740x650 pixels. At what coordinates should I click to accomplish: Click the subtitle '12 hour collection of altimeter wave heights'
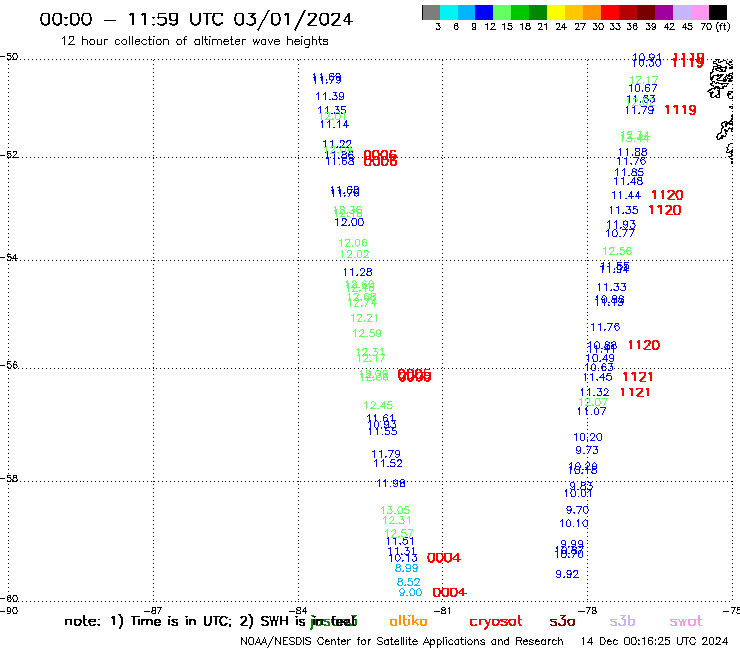[194, 41]
